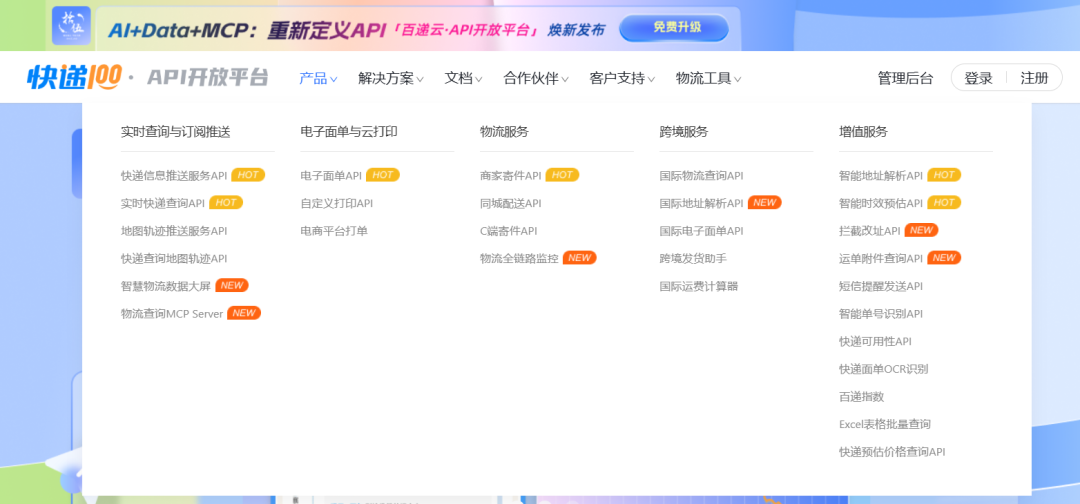Image resolution: width=1080 pixels, height=504 pixels.
Task: Click NEW badge next to 国际地址解析API
Action: (x=765, y=202)
